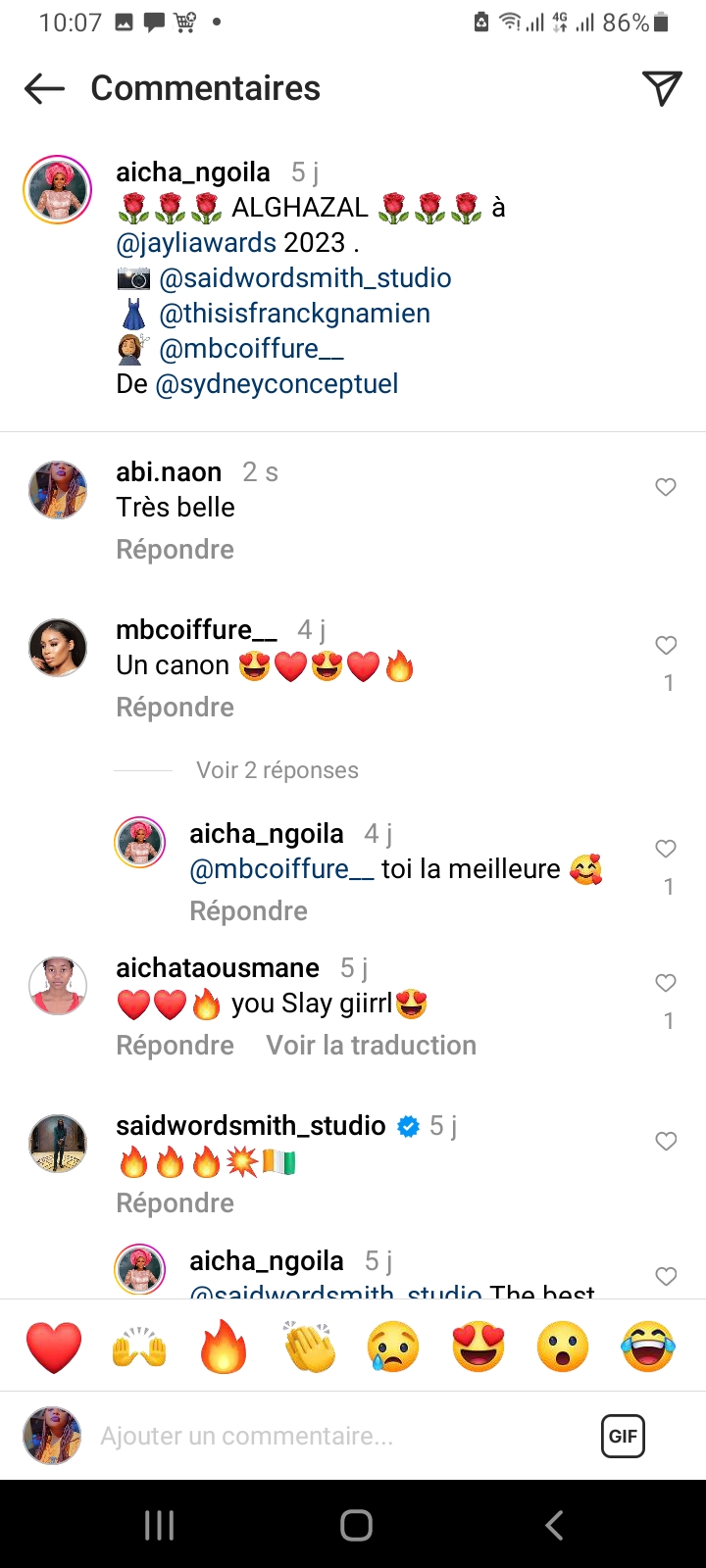Show translation with "Voir la traduction"
This screenshot has height=1568, width=706.
point(371,1046)
